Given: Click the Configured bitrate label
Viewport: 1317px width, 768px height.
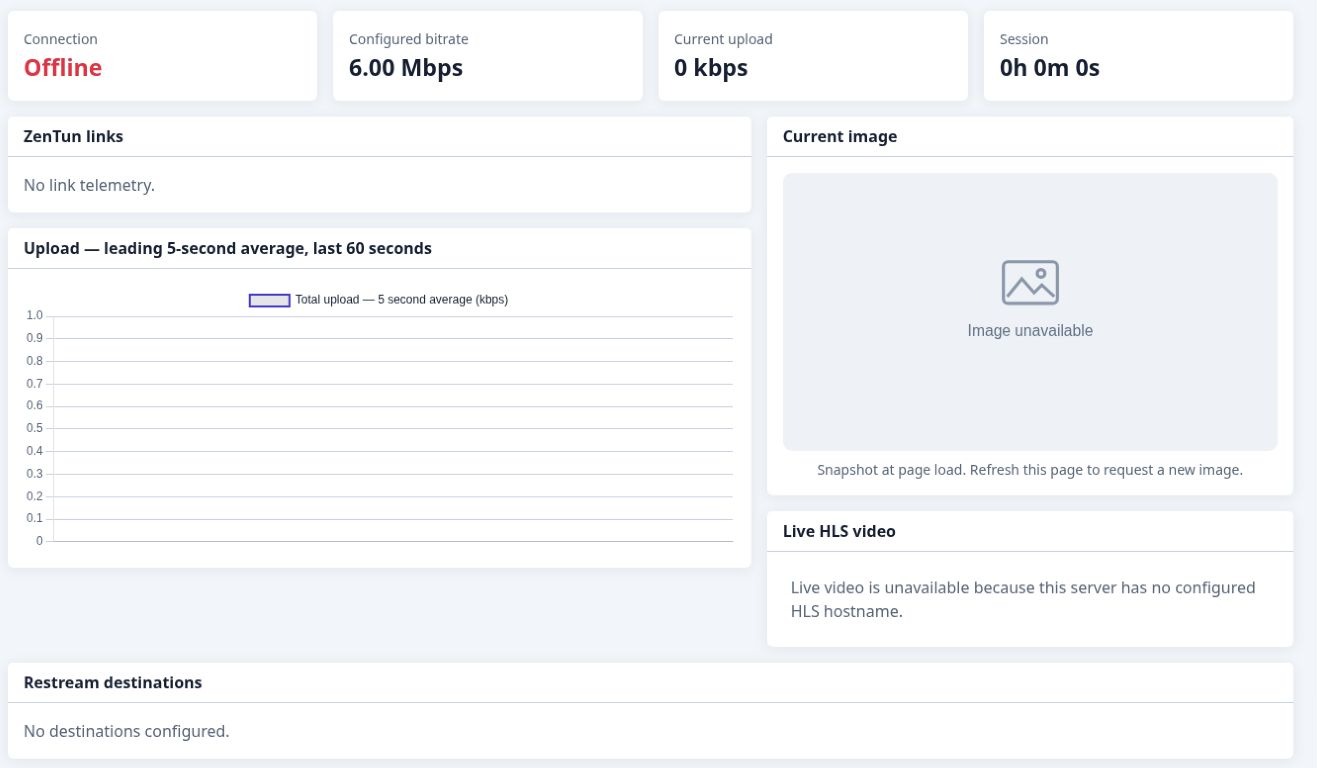Looking at the screenshot, I should point(409,39).
